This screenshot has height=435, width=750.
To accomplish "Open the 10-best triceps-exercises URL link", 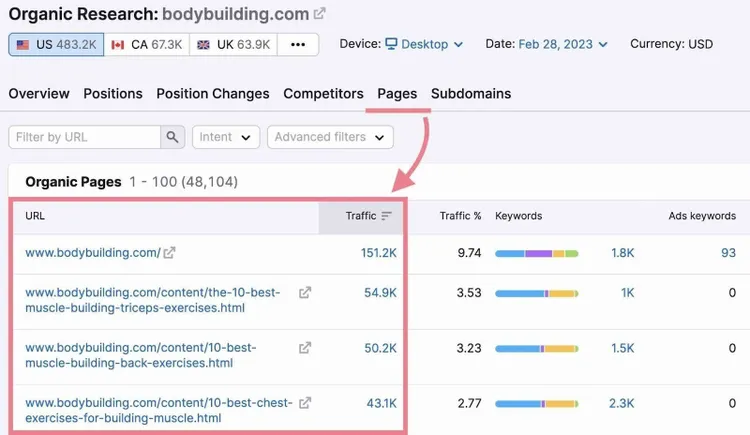I will [153, 300].
